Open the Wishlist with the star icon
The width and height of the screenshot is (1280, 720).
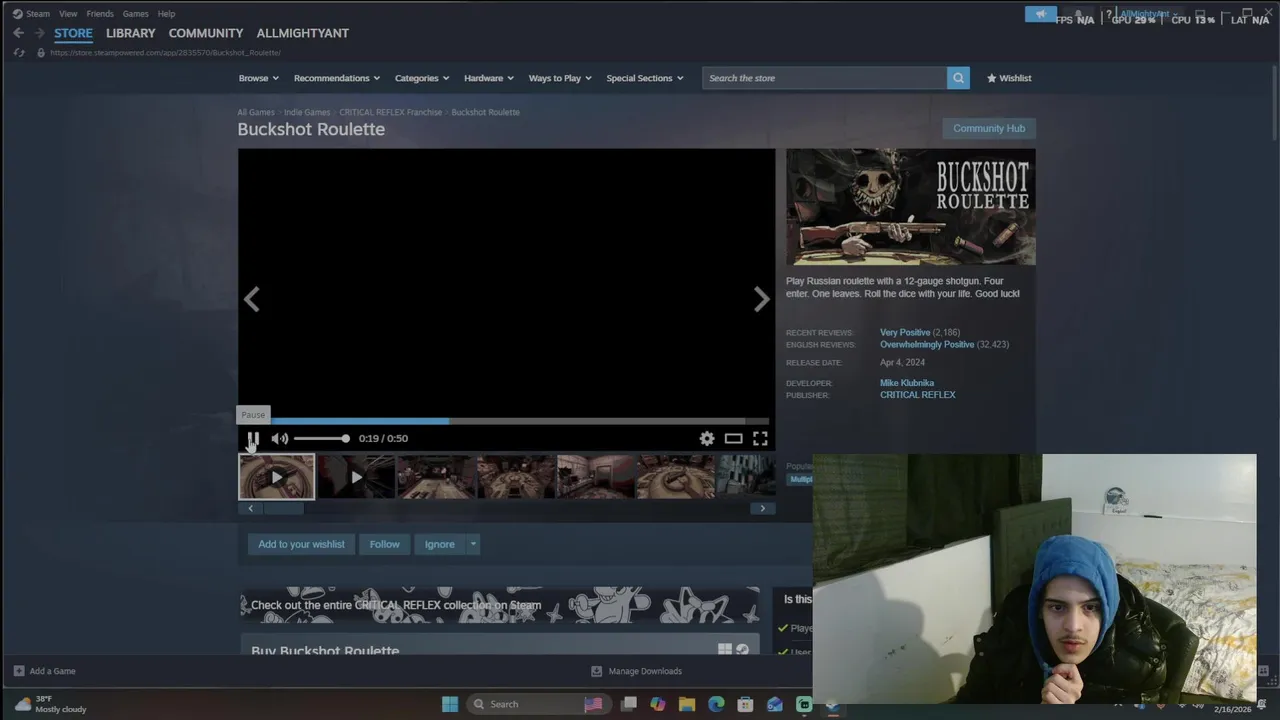pos(1009,78)
